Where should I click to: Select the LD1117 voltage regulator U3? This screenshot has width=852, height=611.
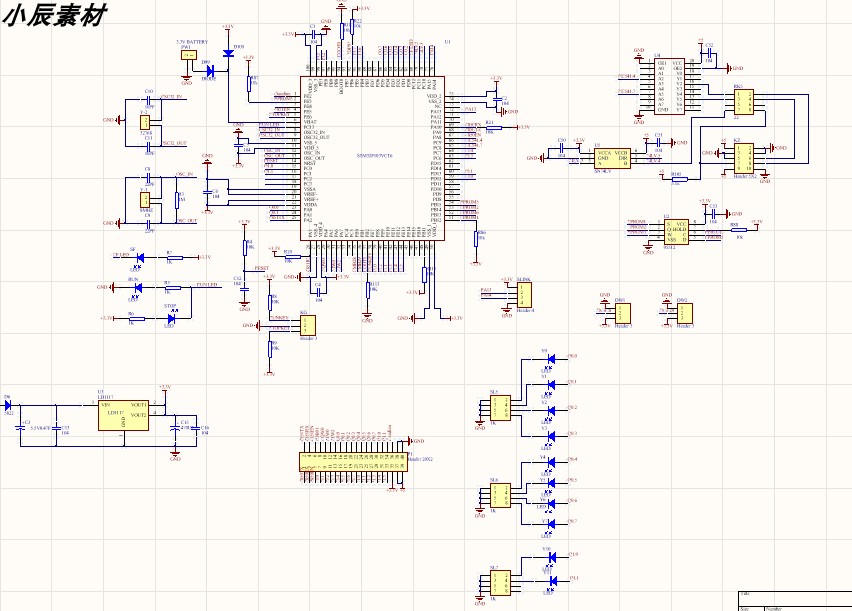pos(123,416)
